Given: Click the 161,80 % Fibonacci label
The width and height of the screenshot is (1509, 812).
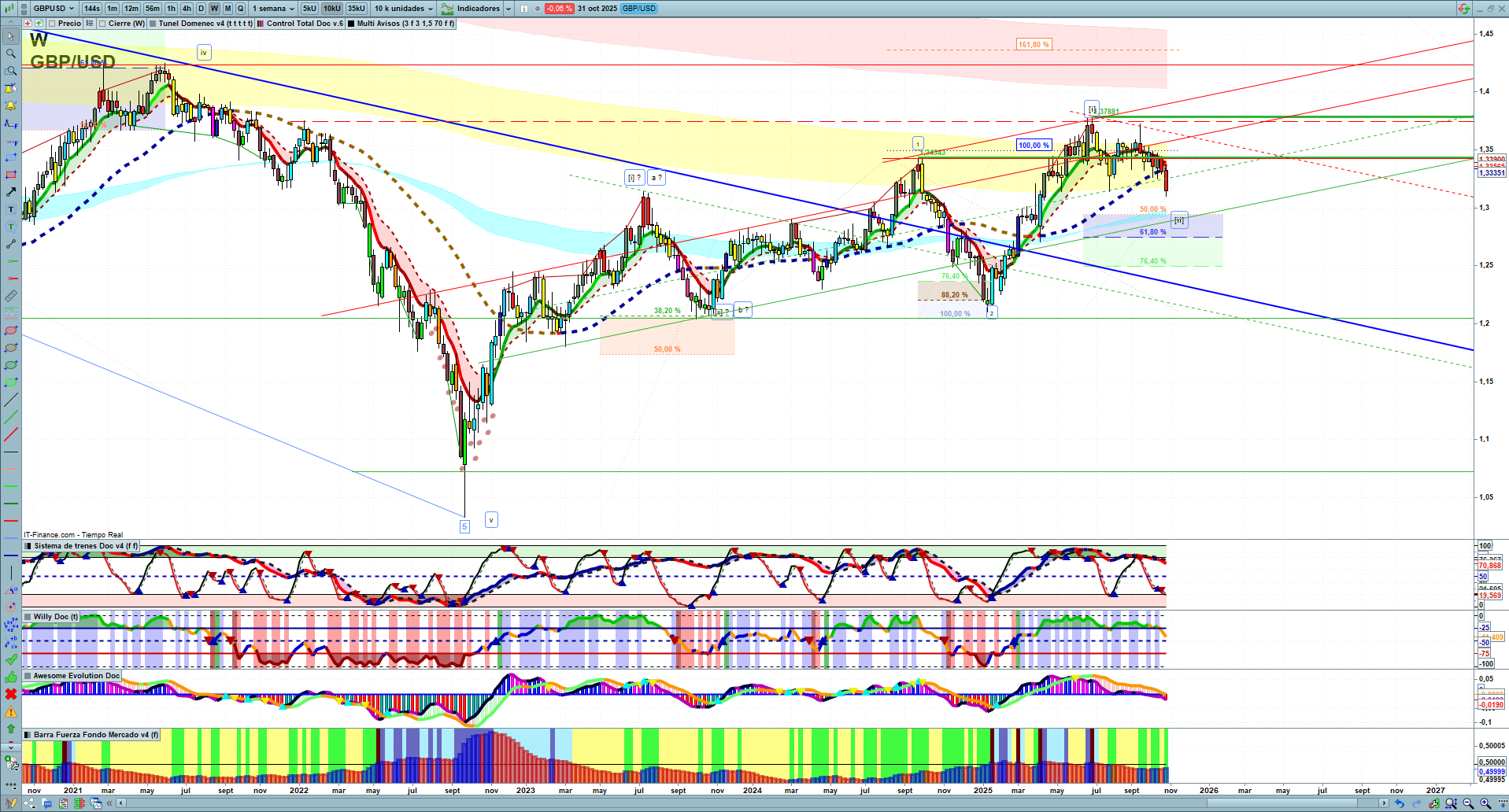Looking at the screenshot, I should coord(1034,45).
